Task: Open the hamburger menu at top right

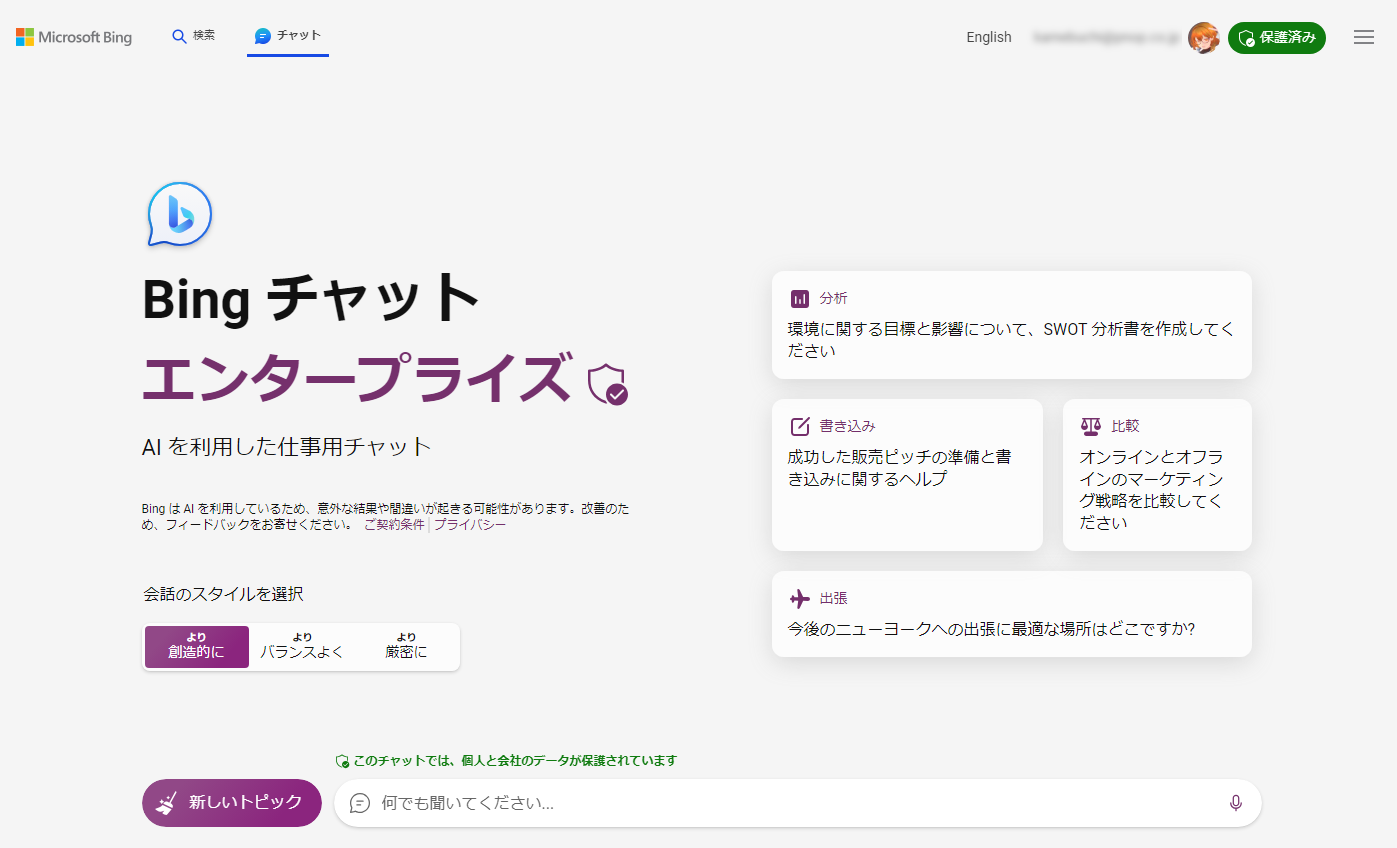Action: click(x=1363, y=37)
